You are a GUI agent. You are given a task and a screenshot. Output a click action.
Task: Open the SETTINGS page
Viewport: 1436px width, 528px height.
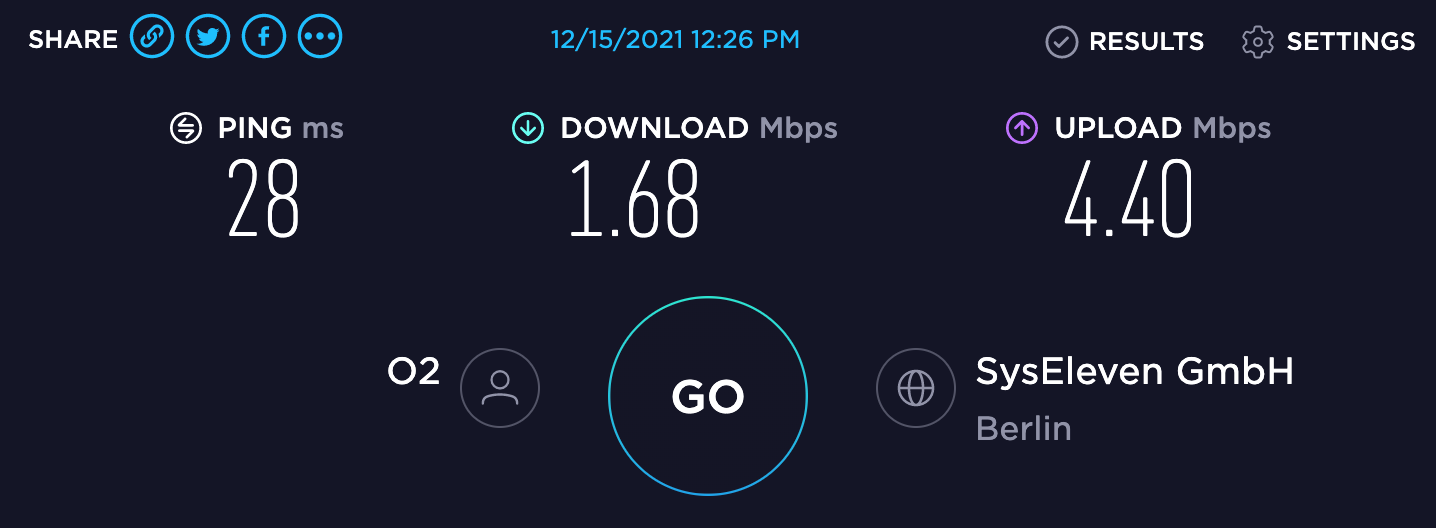(1351, 42)
